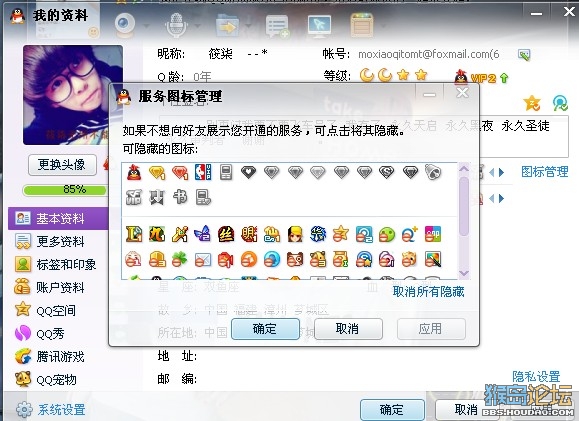Select the black heart diamond icon
The height and width of the screenshot is (421, 579).
click(x=249, y=172)
